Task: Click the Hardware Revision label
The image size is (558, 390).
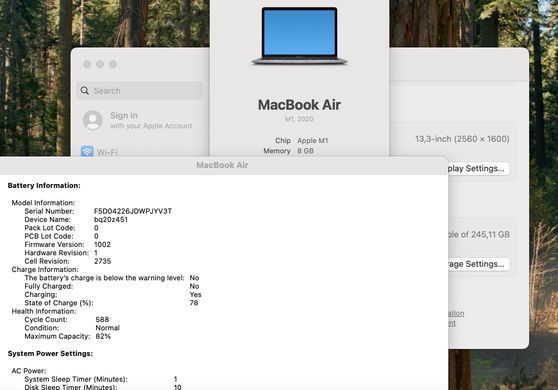Action: 57,253
